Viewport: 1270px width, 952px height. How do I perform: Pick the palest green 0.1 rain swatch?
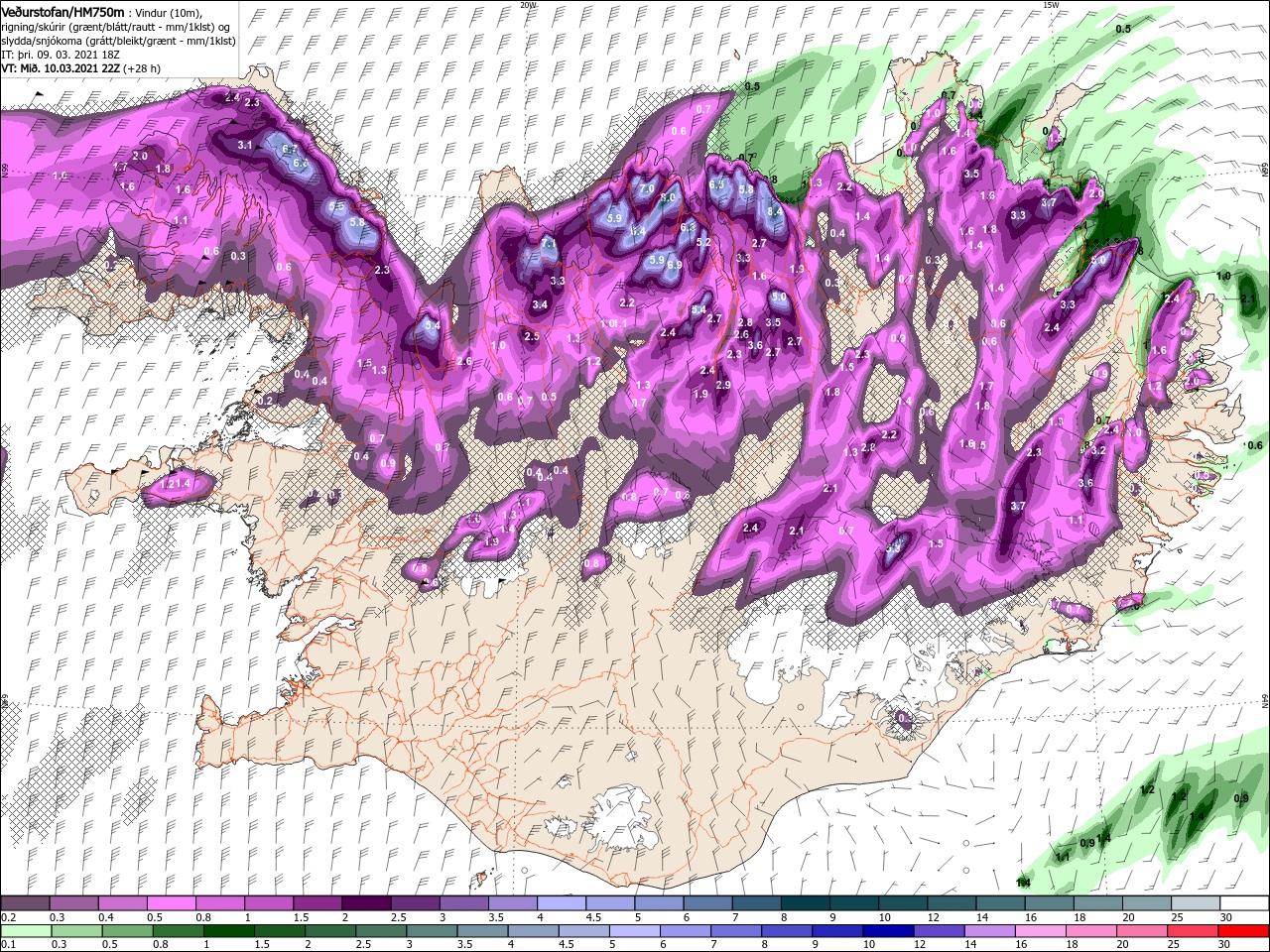(x=25, y=931)
